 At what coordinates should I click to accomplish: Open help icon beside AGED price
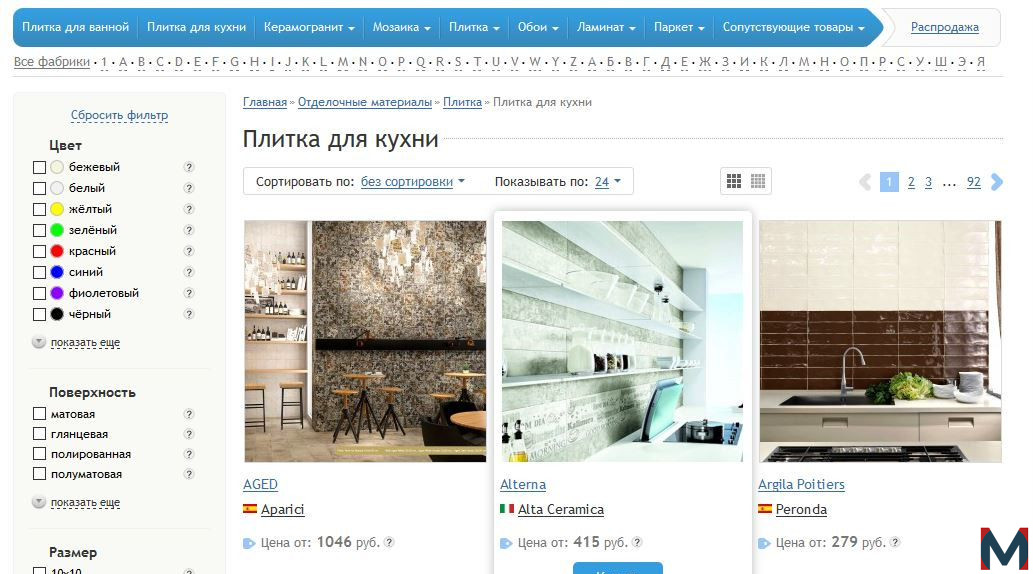[x=389, y=542]
